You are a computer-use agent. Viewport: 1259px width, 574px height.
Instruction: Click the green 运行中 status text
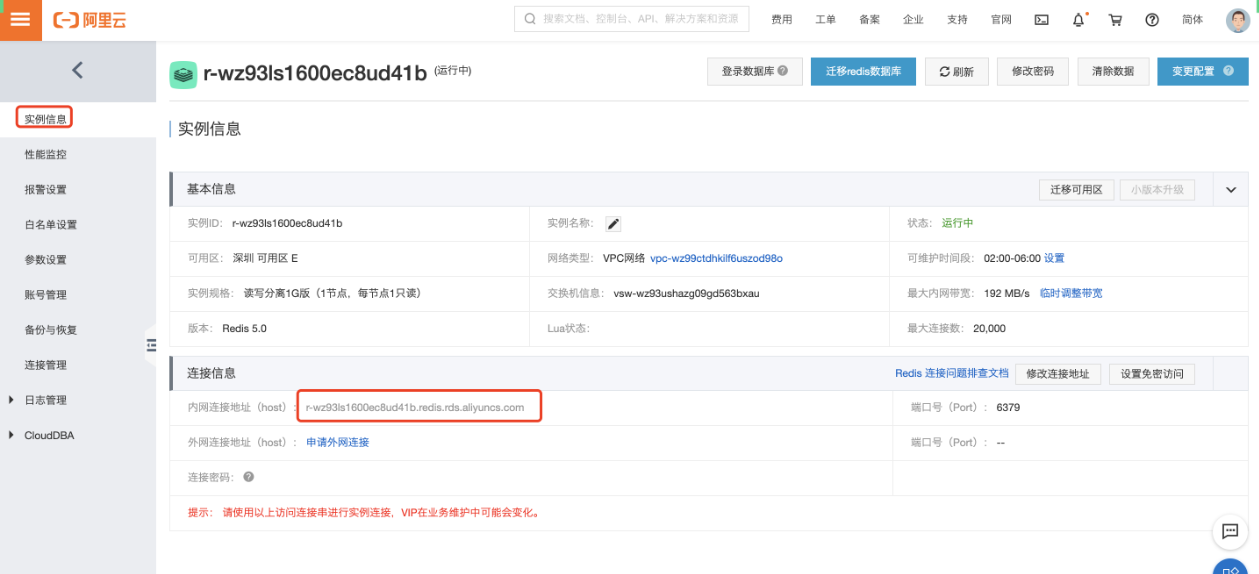click(x=957, y=223)
